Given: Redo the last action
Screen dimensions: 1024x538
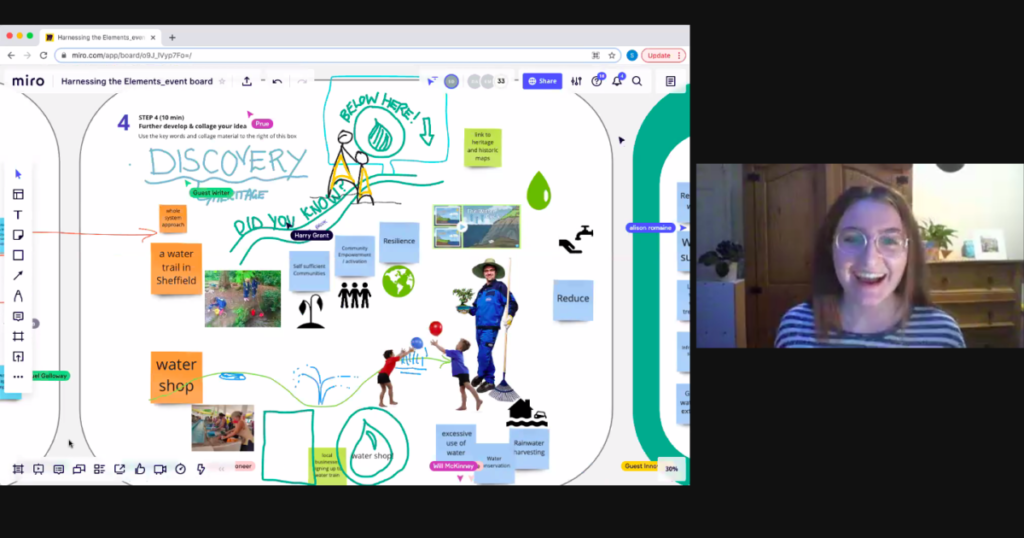Looking at the screenshot, I should (302, 82).
